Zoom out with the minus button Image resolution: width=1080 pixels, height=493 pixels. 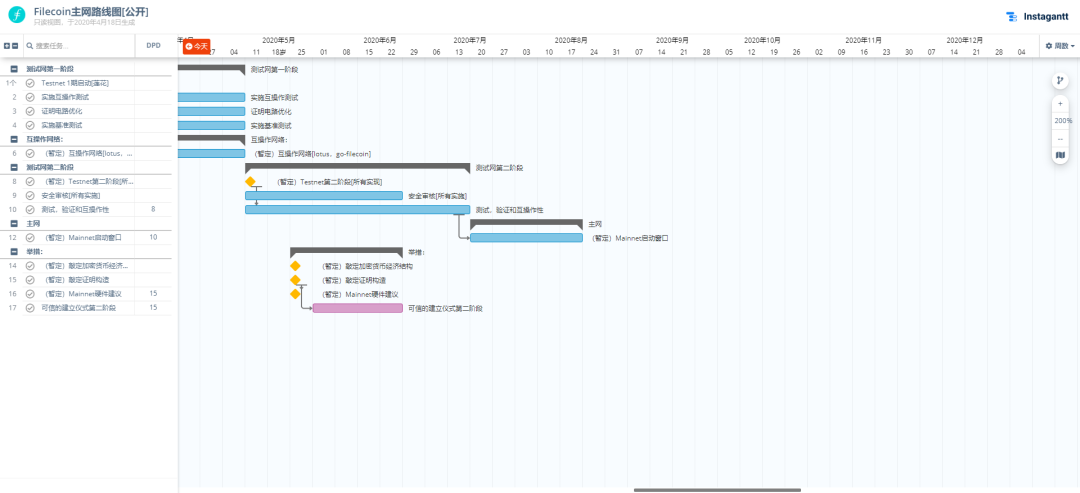click(x=1060, y=138)
